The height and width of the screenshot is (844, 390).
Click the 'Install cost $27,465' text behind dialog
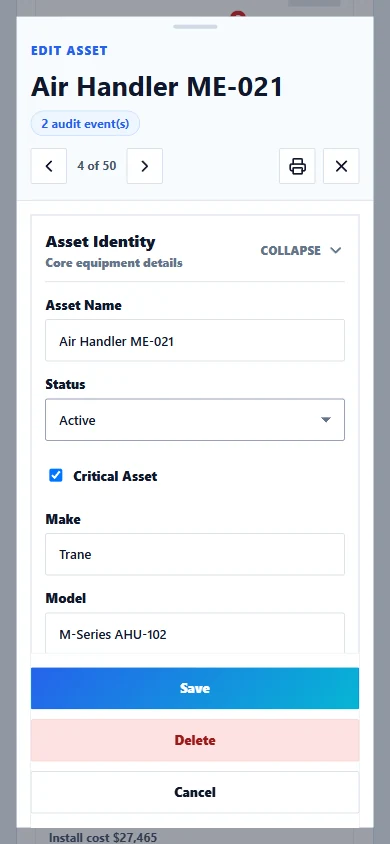[x=103, y=837]
